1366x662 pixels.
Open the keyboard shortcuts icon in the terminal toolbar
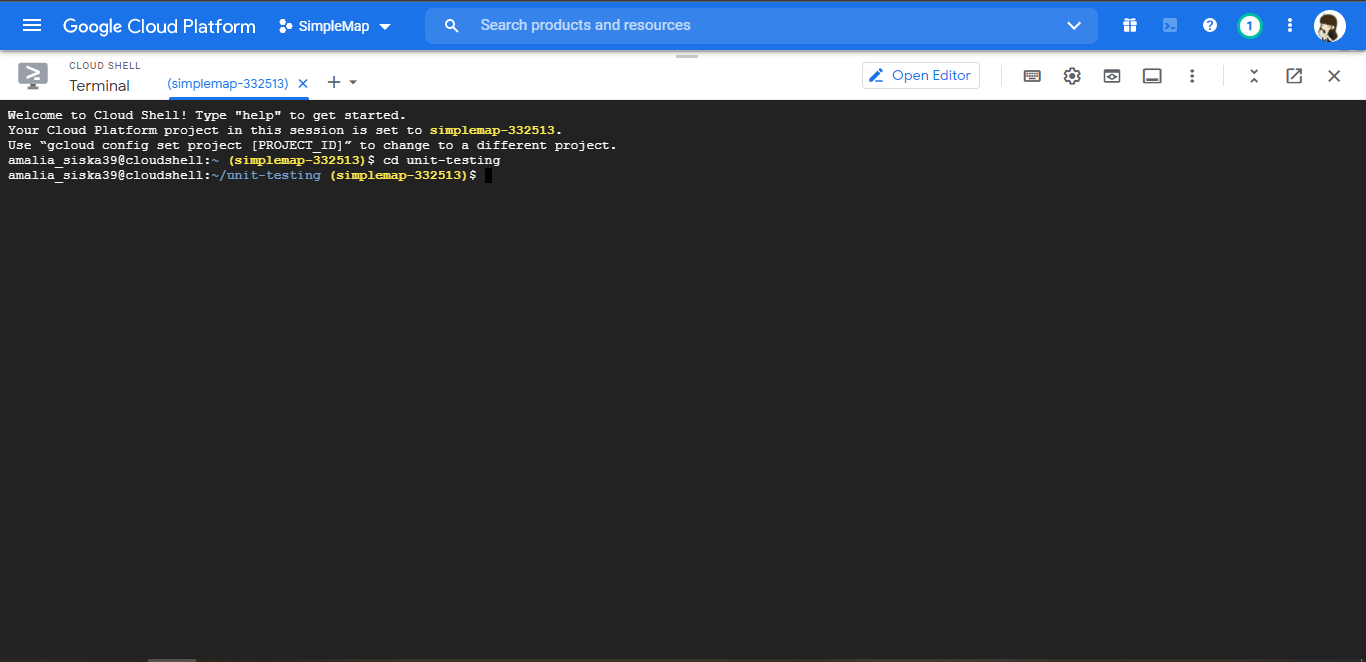point(1032,75)
